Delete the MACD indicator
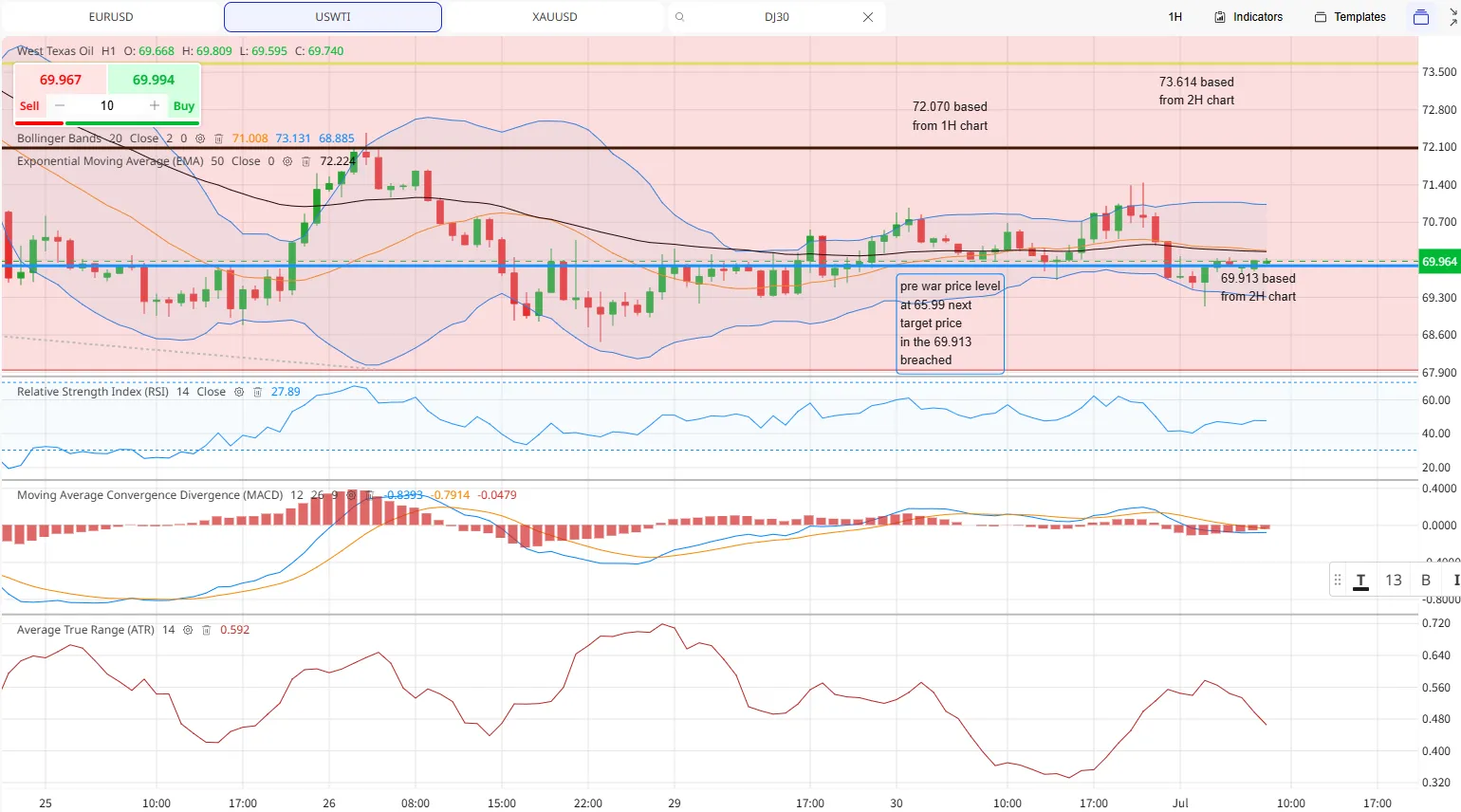 click(369, 495)
